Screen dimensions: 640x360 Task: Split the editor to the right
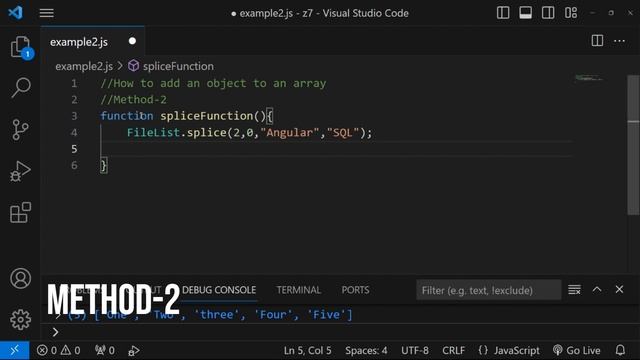click(x=597, y=40)
